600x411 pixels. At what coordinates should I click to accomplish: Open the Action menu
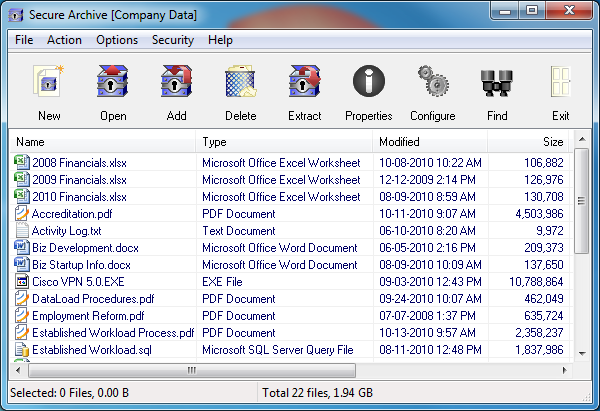click(x=64, y=40)
